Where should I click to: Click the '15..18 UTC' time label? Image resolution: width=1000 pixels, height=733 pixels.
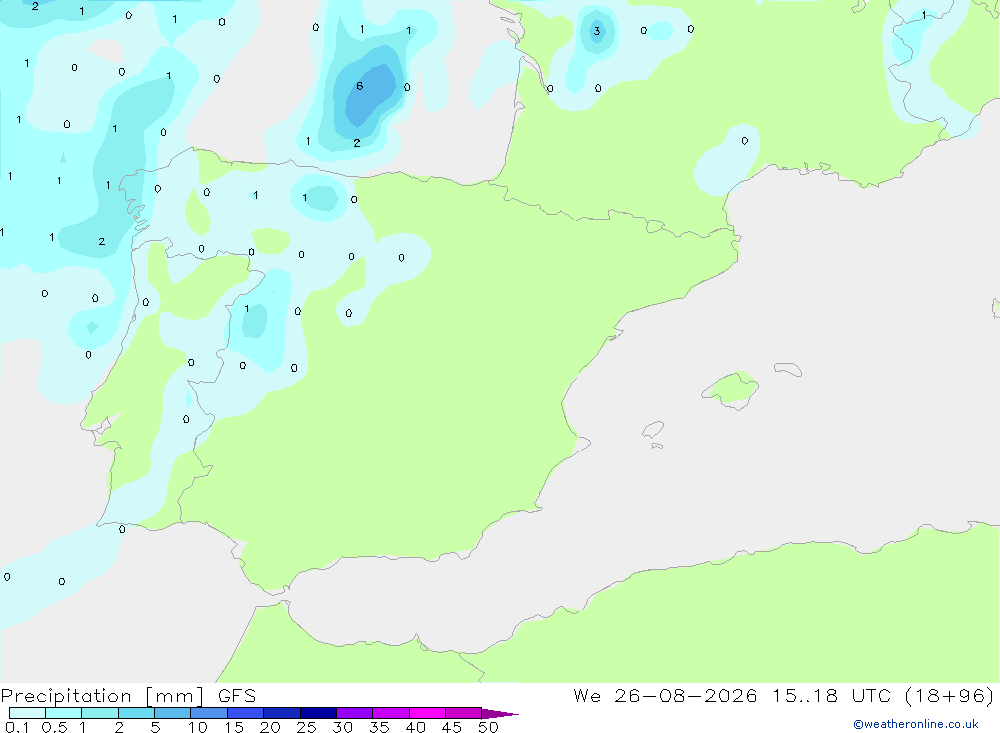(831, 695)
